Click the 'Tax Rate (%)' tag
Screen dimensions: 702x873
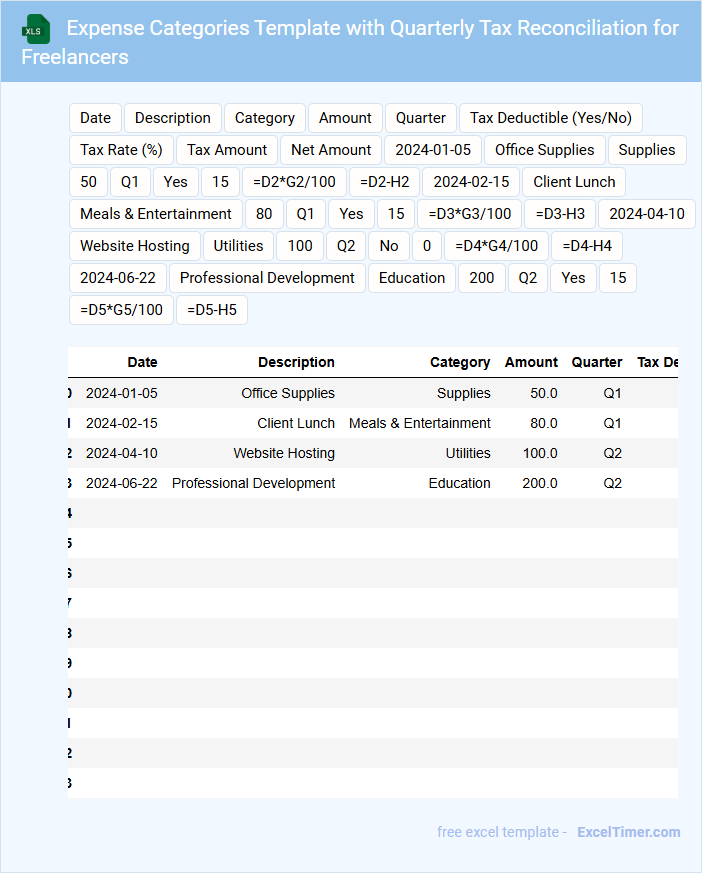121,150
